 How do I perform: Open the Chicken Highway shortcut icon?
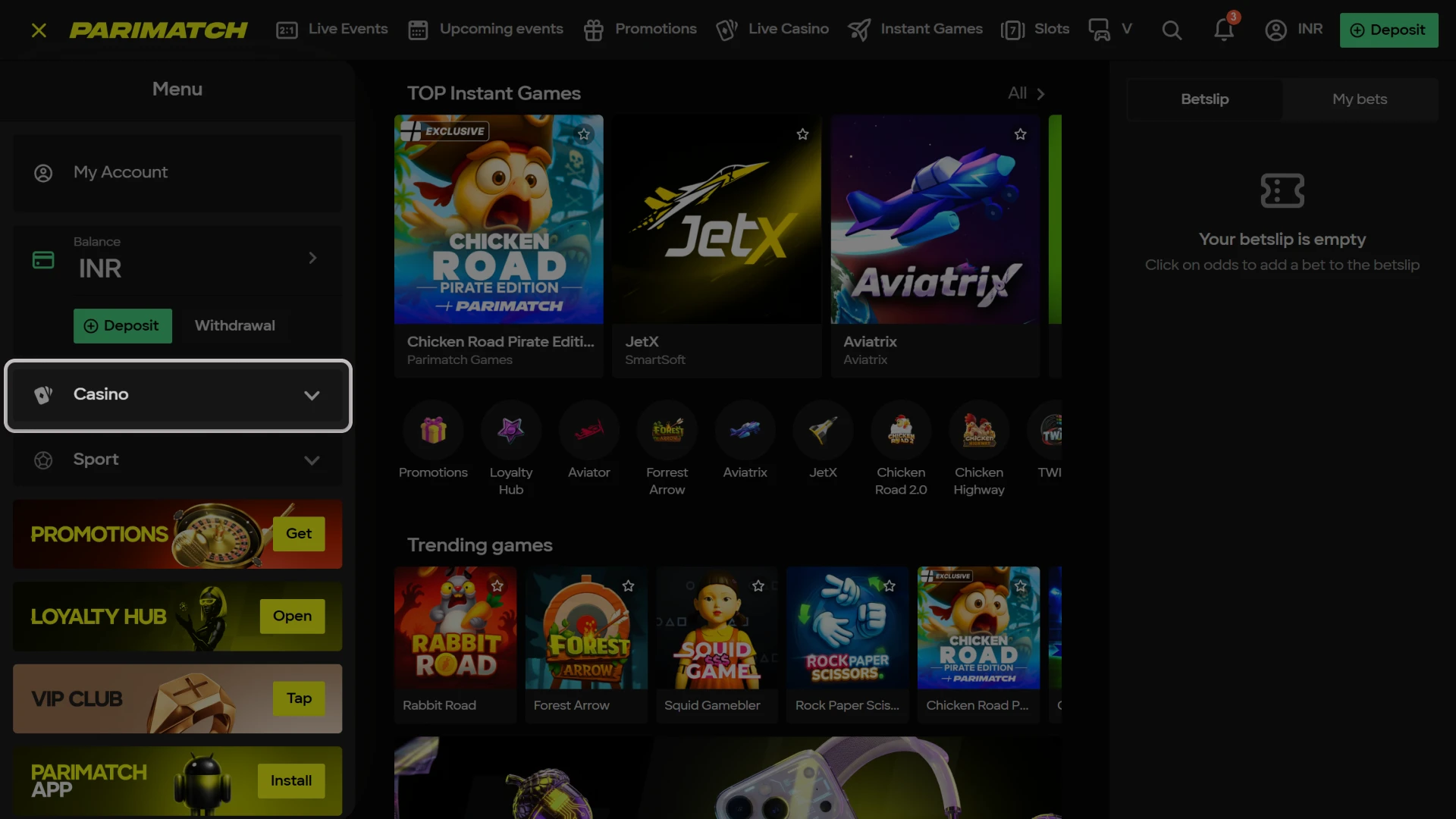click(979, 430)
